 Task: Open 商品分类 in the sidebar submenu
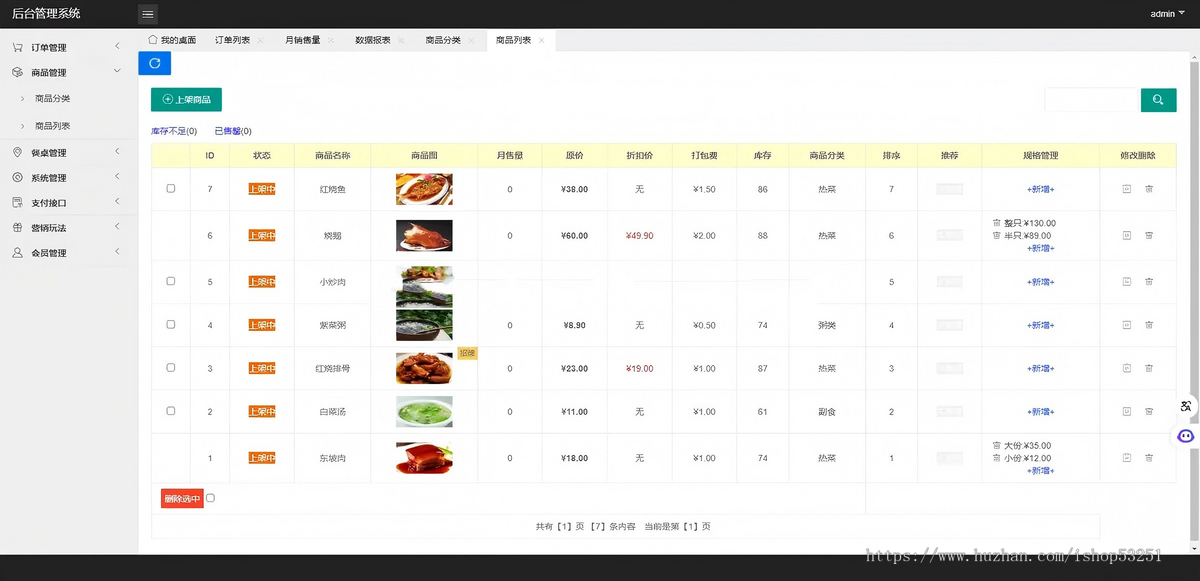click(52, 99)
